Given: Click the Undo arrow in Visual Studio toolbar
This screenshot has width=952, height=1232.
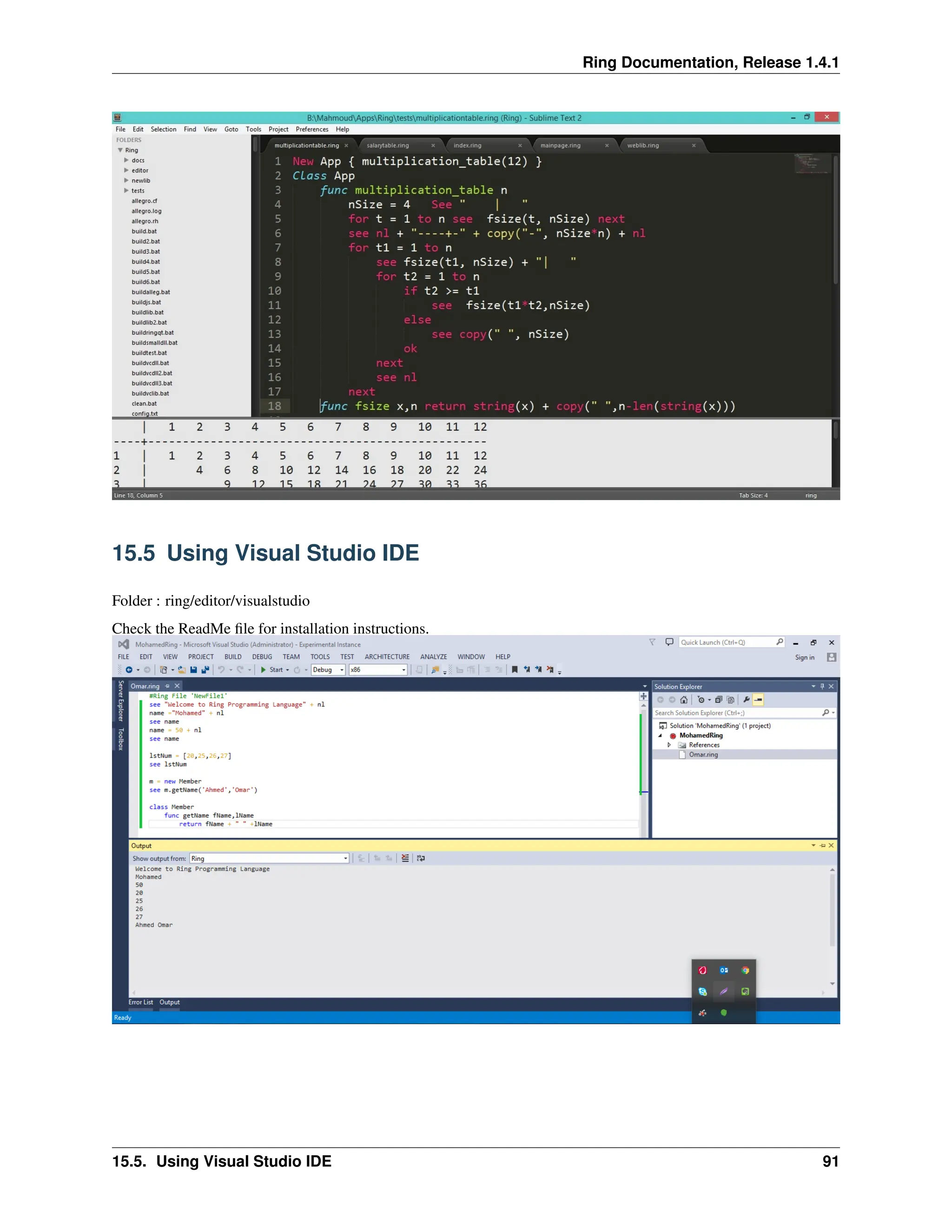Looking at the screenshot, I should [222, 669].
